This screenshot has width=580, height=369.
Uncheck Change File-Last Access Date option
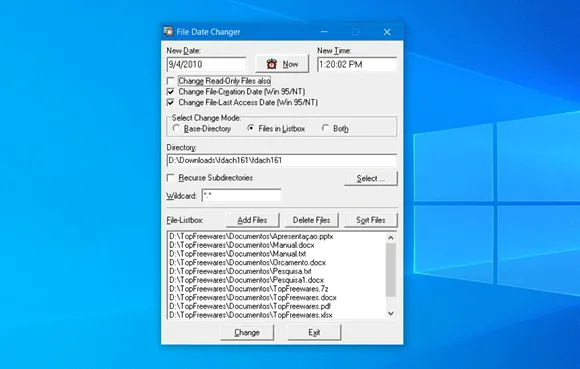point(171,102)
